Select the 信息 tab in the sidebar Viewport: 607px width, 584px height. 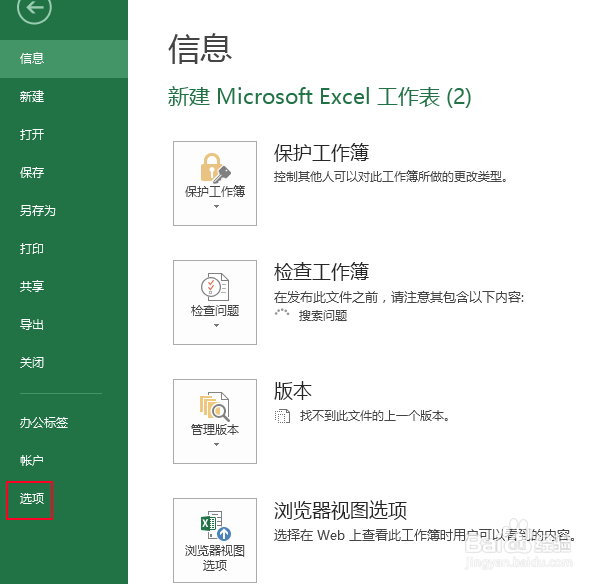64,58
